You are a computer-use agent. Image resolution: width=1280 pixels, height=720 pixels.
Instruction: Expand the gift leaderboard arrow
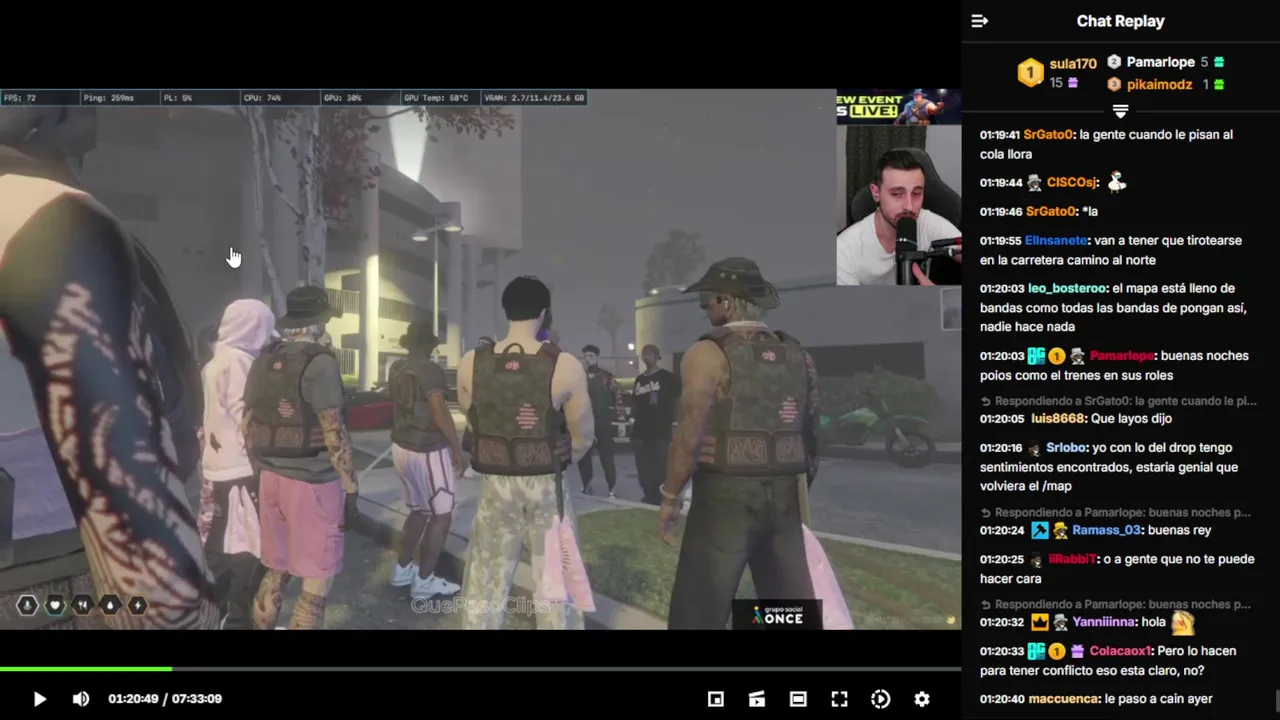pos(1120,110)
